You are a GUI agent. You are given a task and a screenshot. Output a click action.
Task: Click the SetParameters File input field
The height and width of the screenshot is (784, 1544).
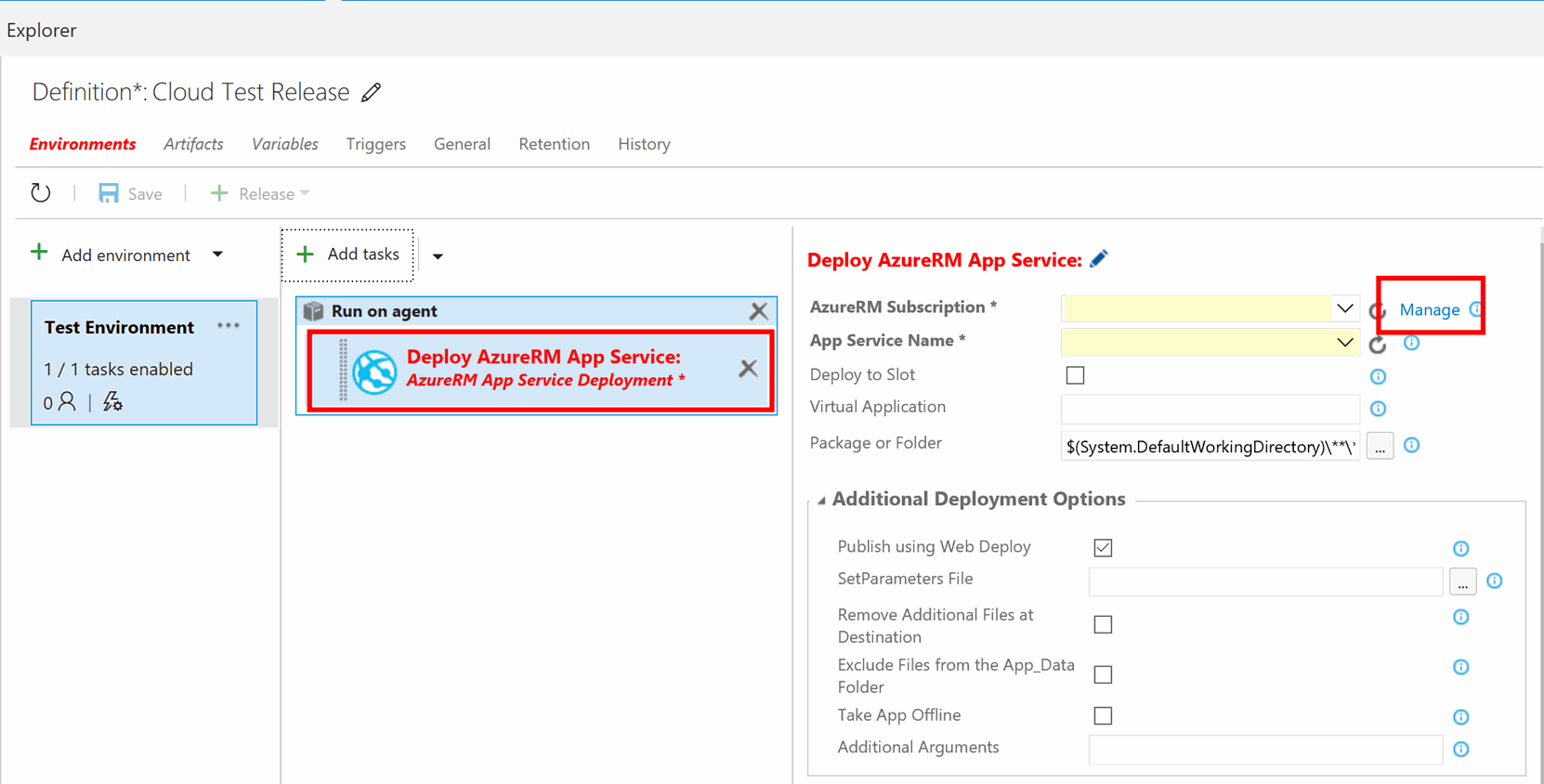click(1265, 581)
